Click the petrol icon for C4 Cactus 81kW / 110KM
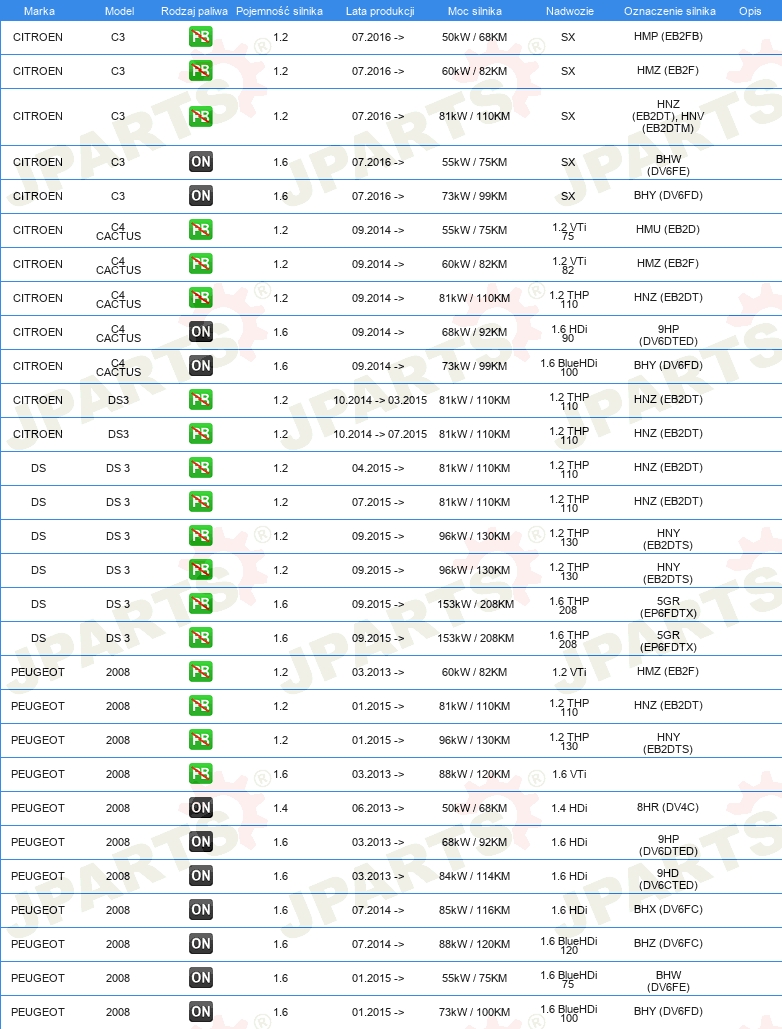The image size is (782, 1029). coord(201,298)
